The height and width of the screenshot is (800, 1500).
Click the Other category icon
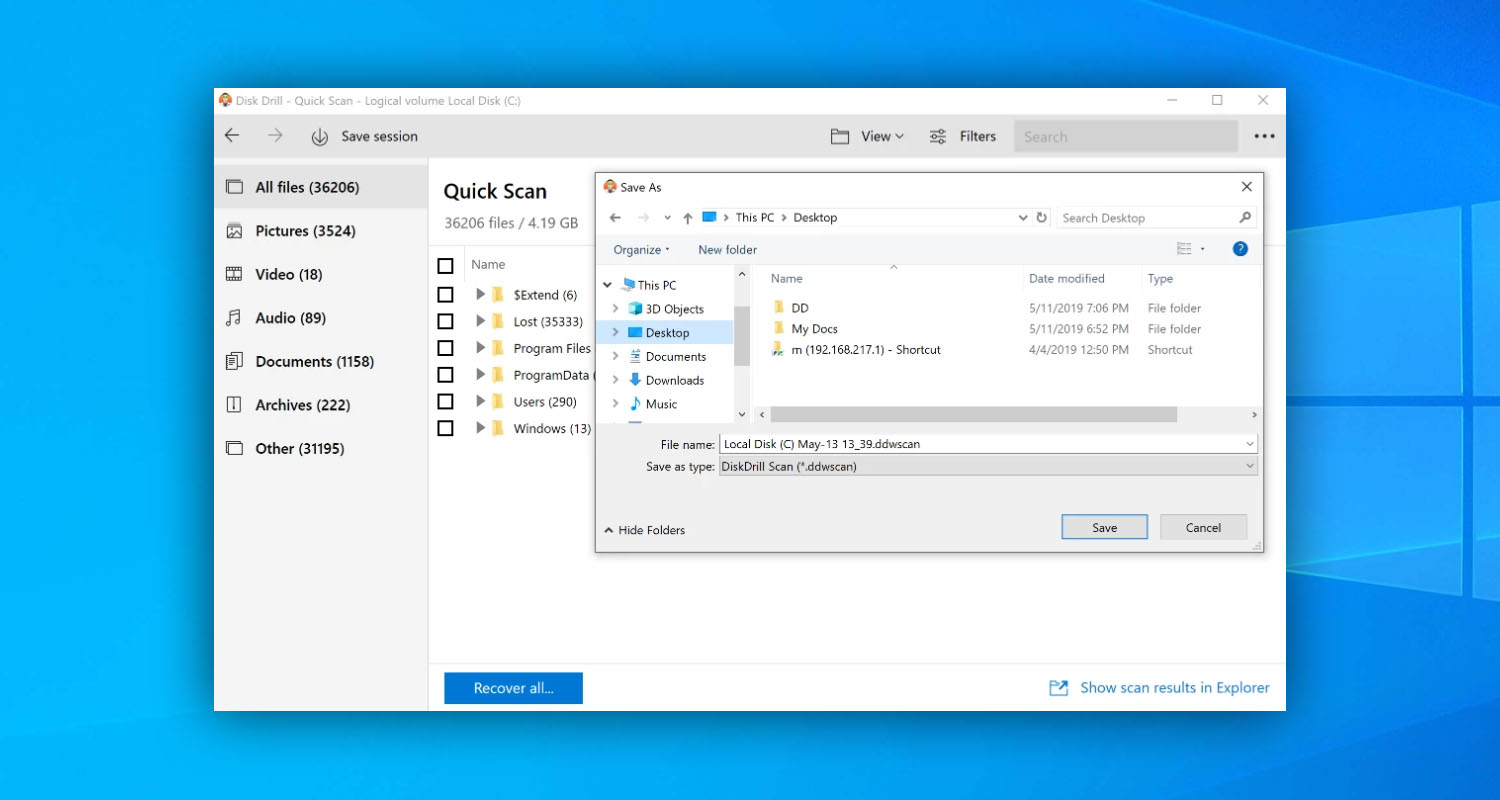[x=234, y=448]
